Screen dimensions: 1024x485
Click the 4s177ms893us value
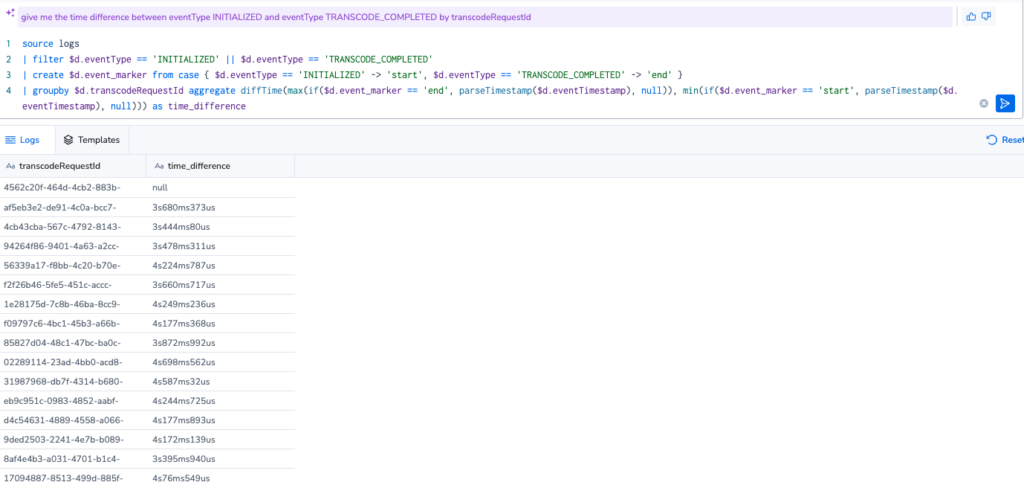pos(184,420)
